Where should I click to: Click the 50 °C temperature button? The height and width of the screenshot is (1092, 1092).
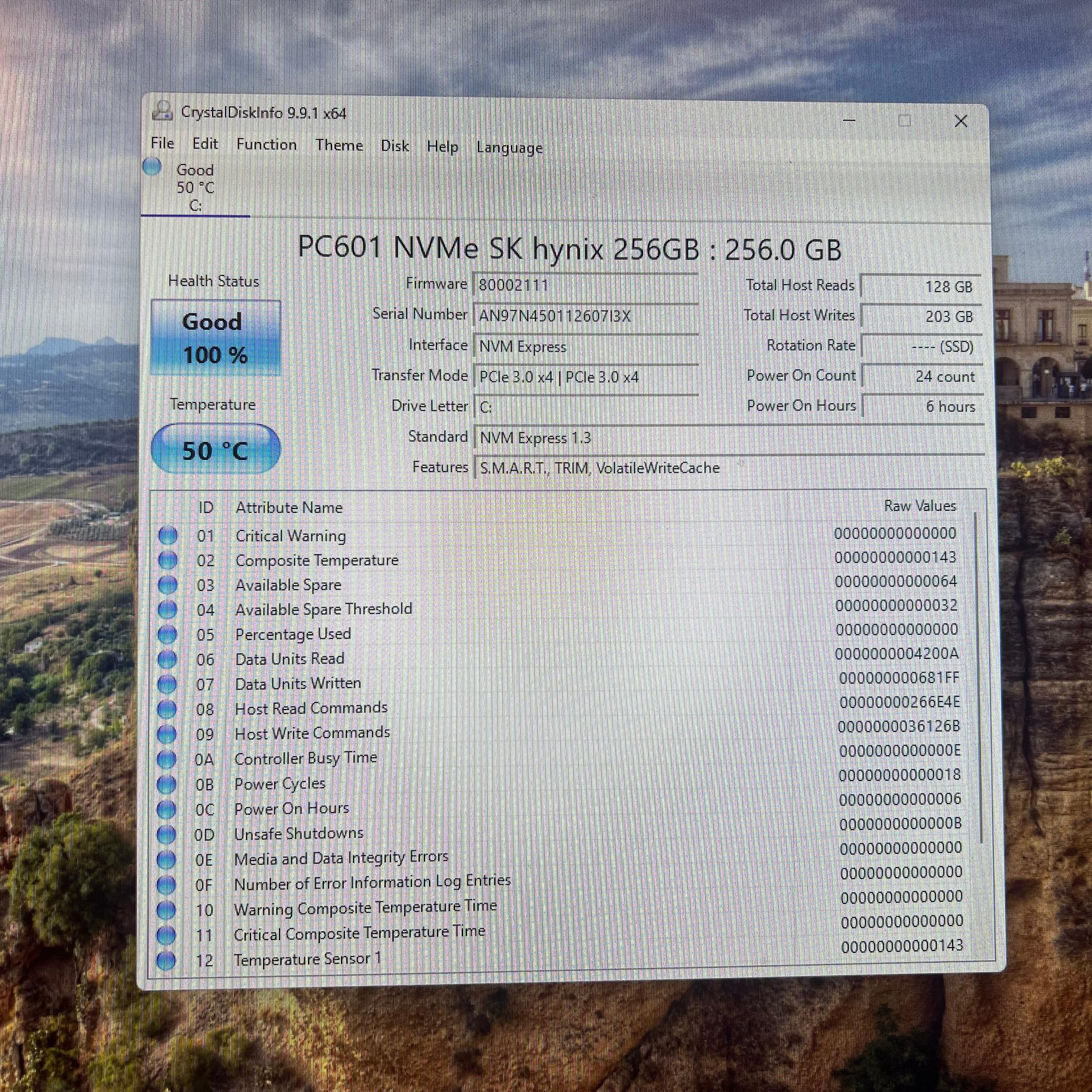(215, 449)
